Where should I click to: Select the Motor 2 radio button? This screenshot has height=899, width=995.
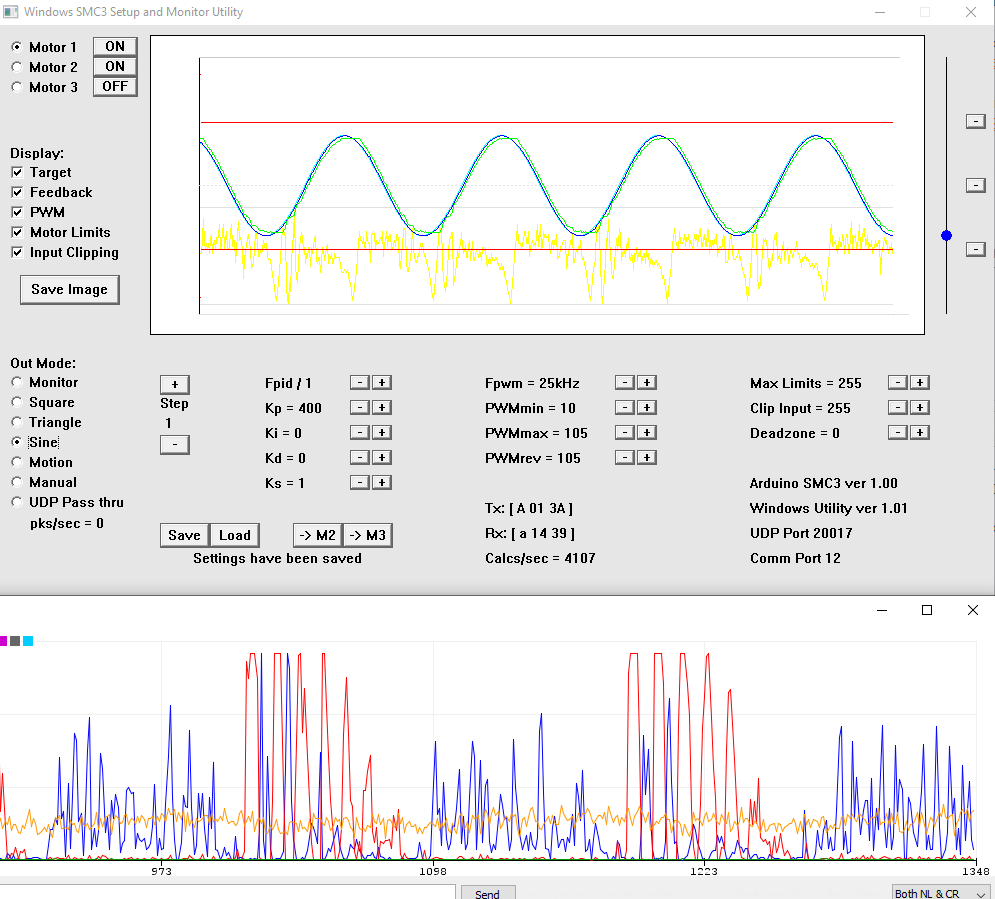pyautogui.click(x=17, y=67)
